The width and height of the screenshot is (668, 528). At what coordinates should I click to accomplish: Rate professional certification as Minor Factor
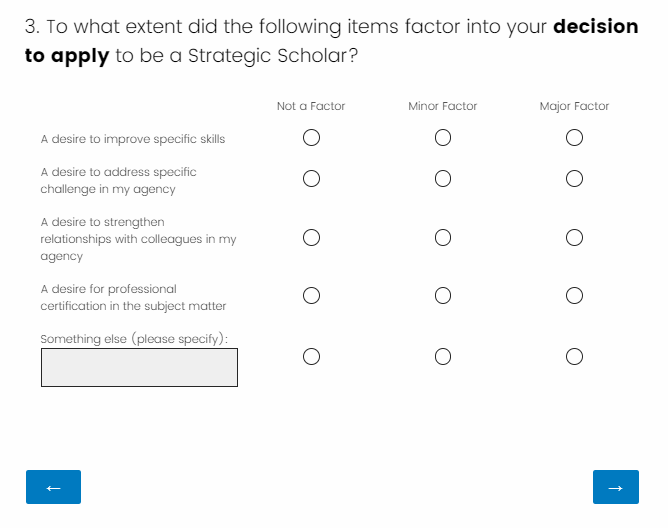443,296
